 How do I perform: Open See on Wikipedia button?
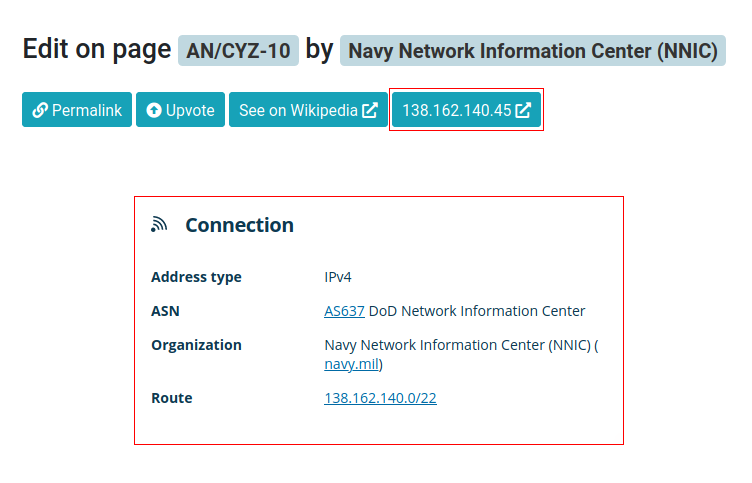(x=308, y=110)
